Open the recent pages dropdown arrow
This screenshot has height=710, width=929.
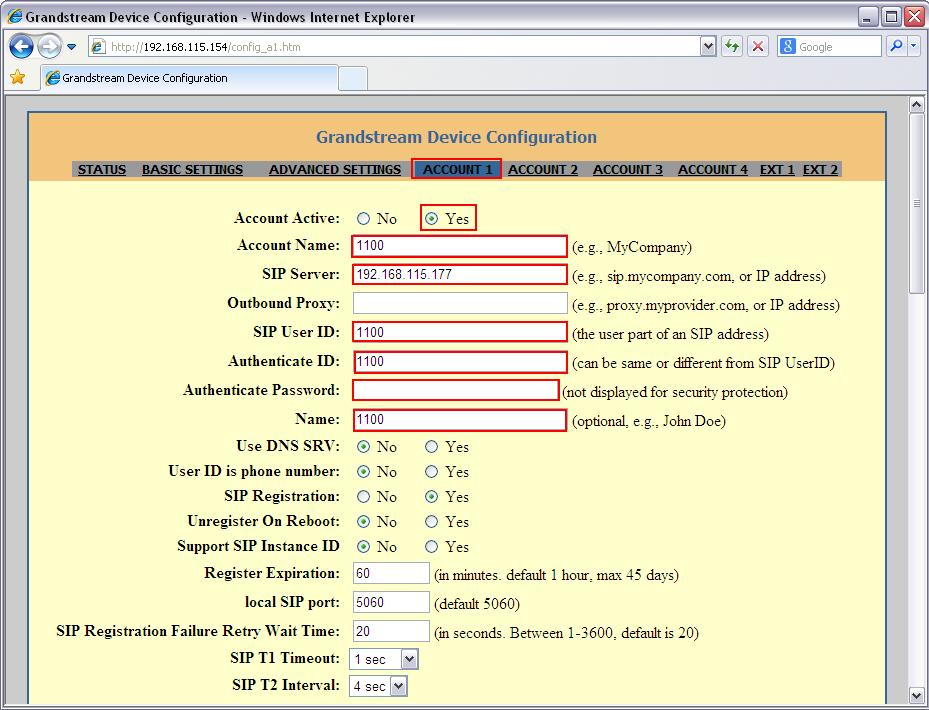pos(72,47)
